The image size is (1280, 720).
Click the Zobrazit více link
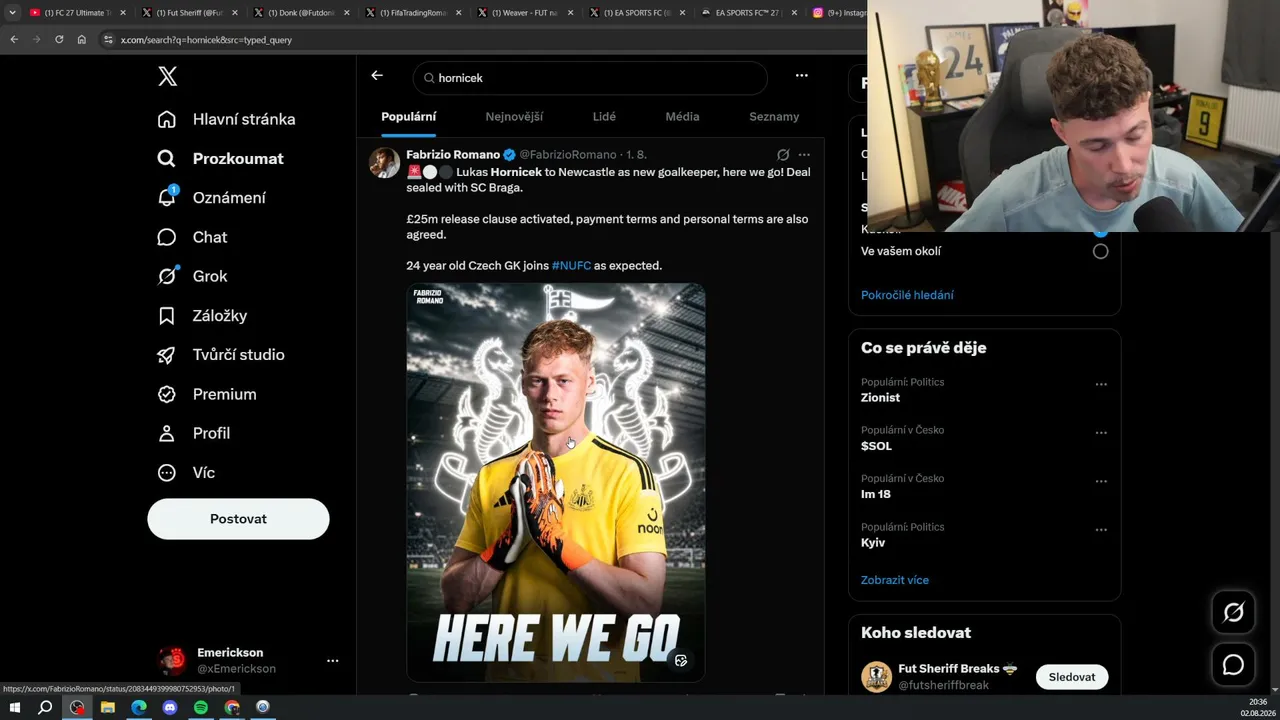[x=895, y=580]
